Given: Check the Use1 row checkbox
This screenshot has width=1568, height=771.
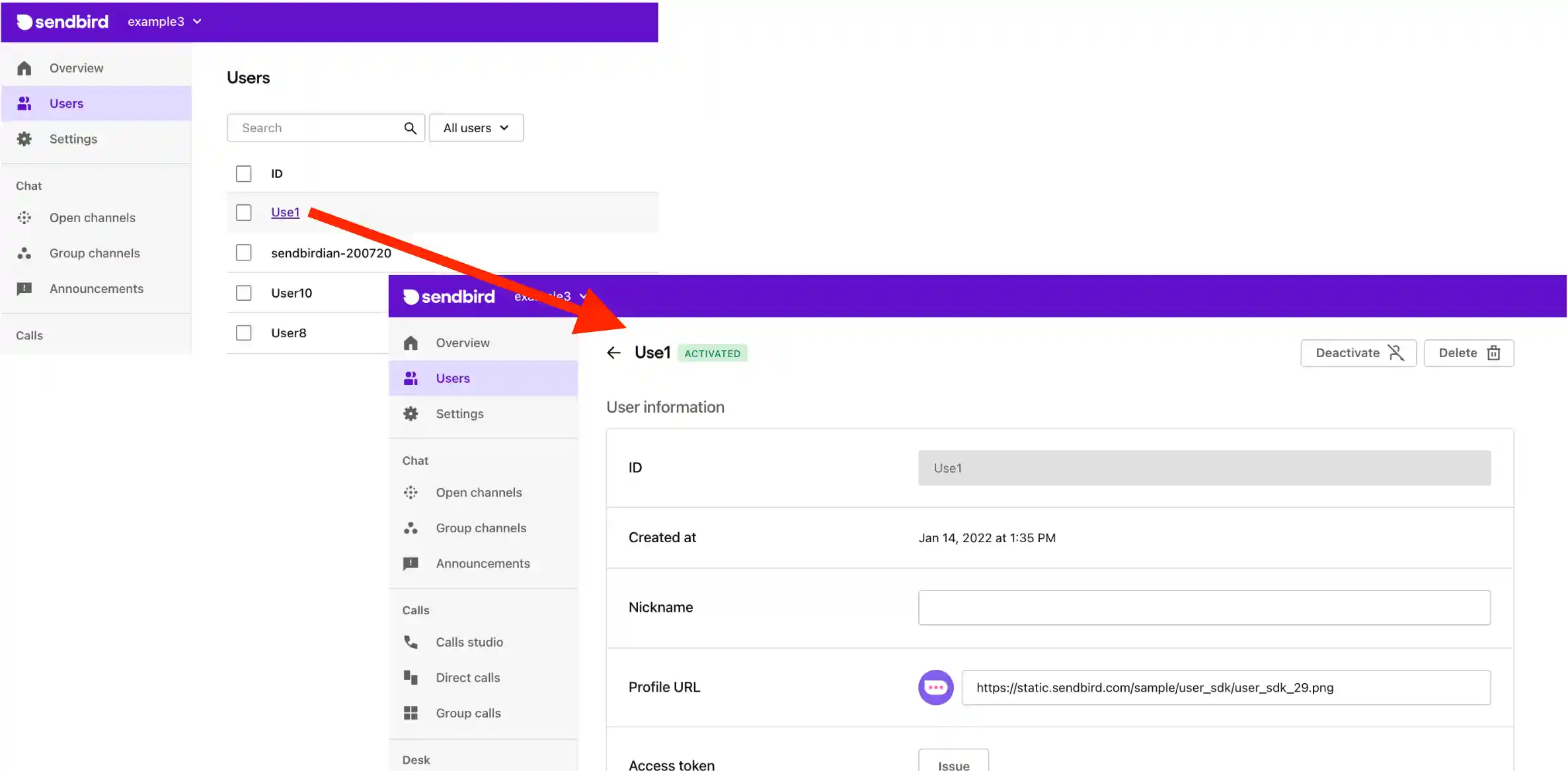Looking at the screenshot, I should click(244, 212).
